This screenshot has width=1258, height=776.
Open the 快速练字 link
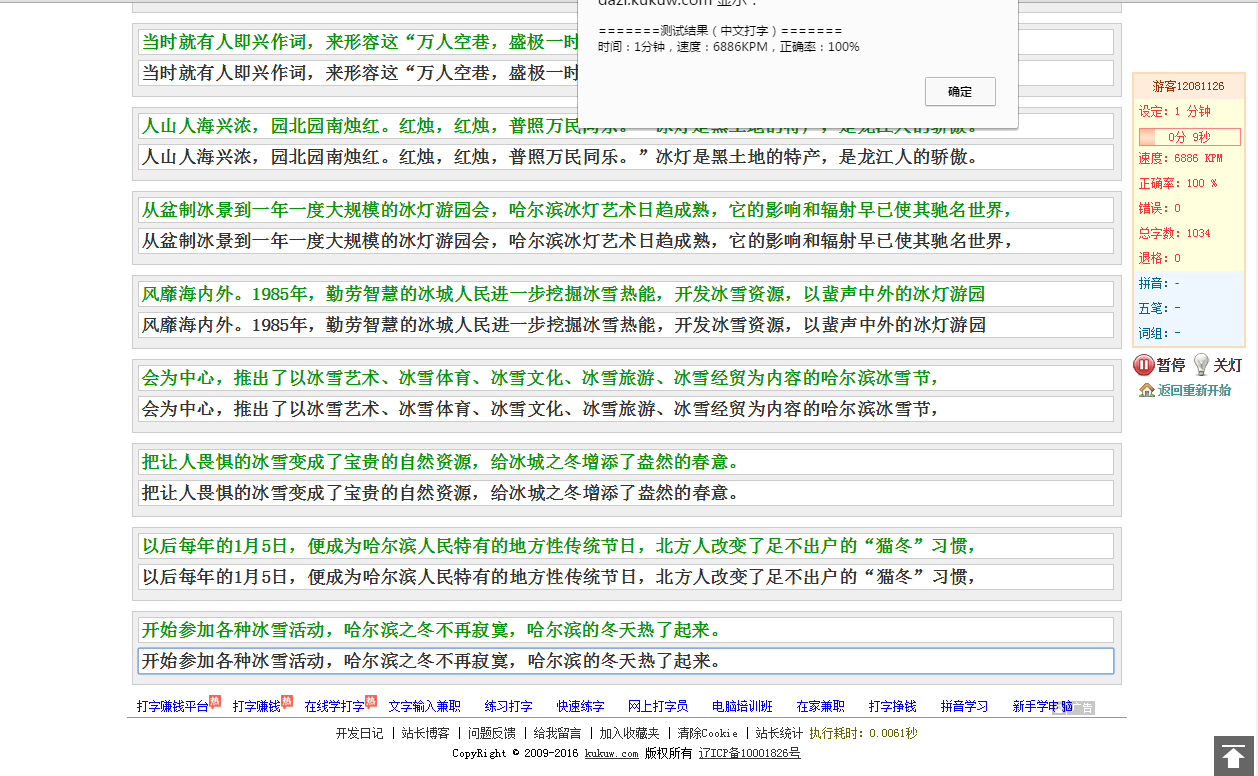pos(580,707)
